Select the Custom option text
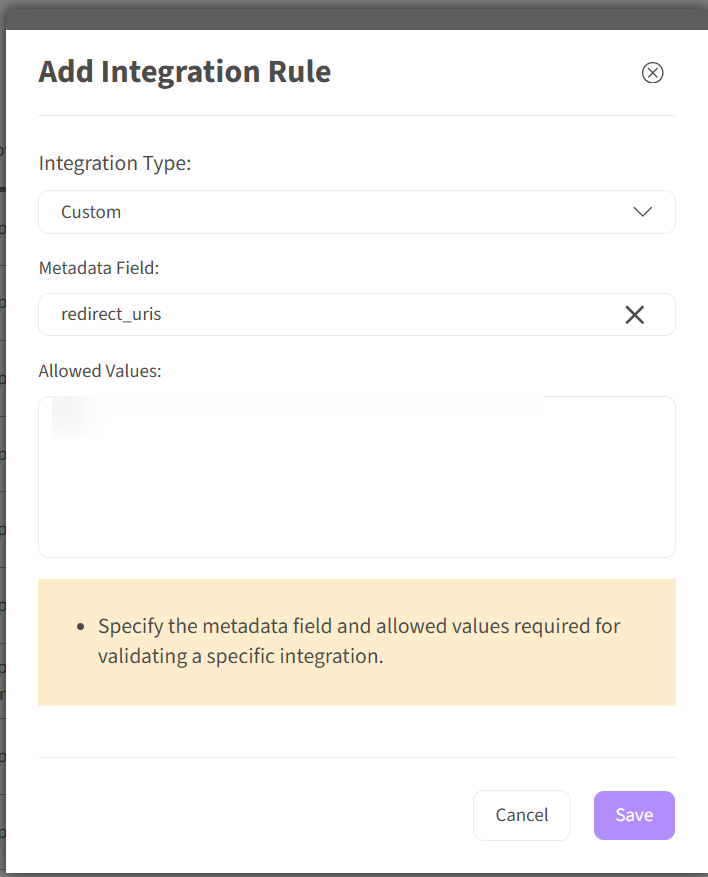This screenshot has width=708, height=877. (x=91, y=212)
